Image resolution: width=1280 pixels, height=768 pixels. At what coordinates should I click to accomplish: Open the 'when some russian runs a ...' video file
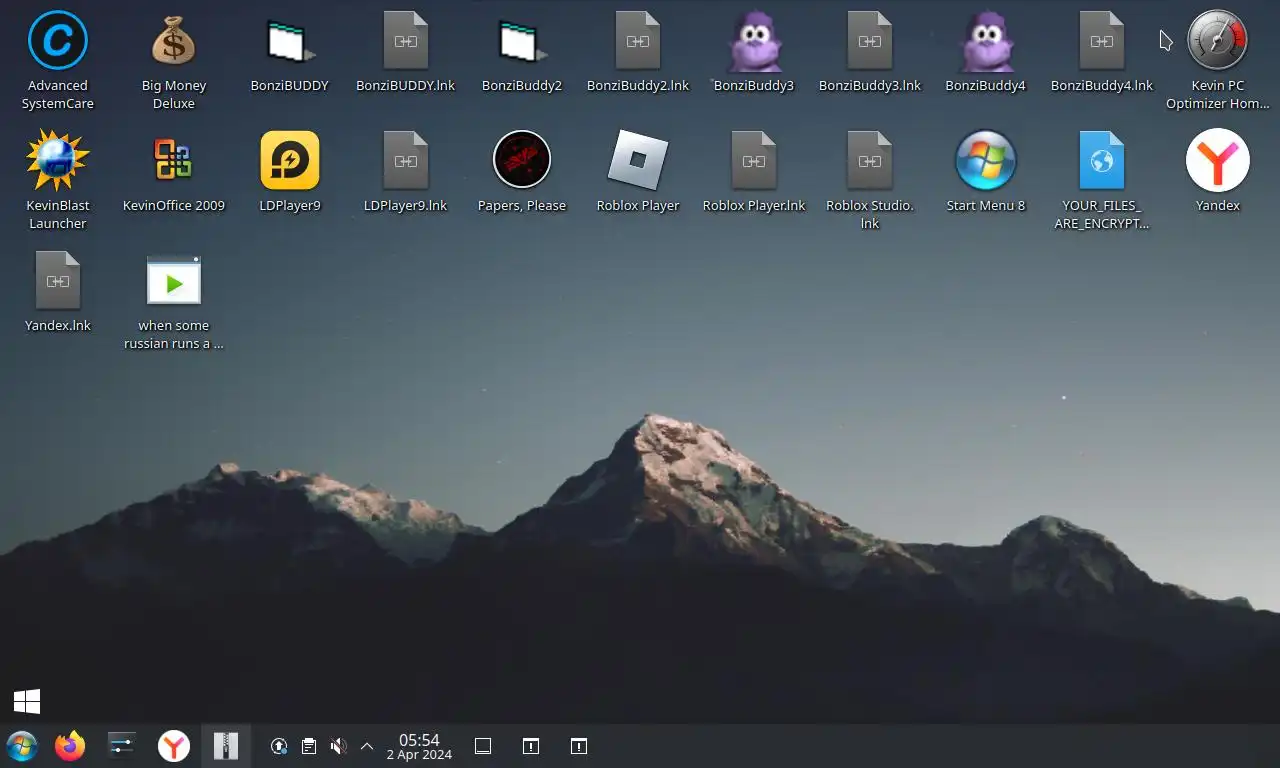[x=174, y=280]
